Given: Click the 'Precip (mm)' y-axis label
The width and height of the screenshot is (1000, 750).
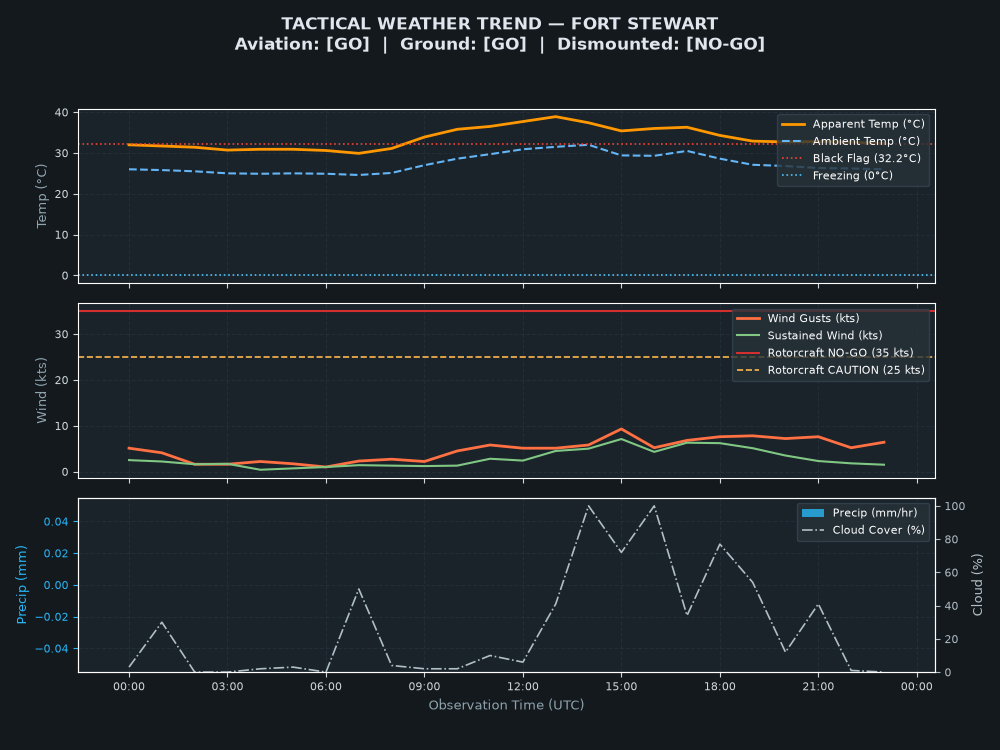Looking at the screenshot, I should 21,585.
